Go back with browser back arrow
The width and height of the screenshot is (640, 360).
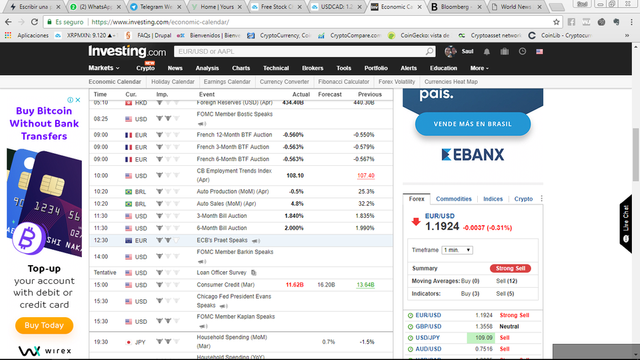pyautogui.click(x=8, y=22)
